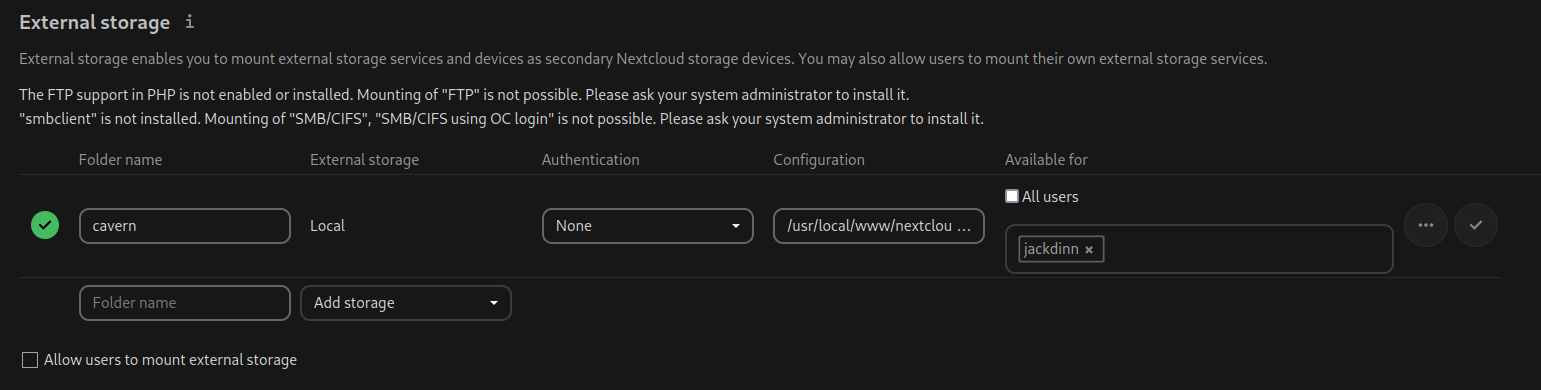Open the External storage info icon
The image size is (1541, 390).
190,22
